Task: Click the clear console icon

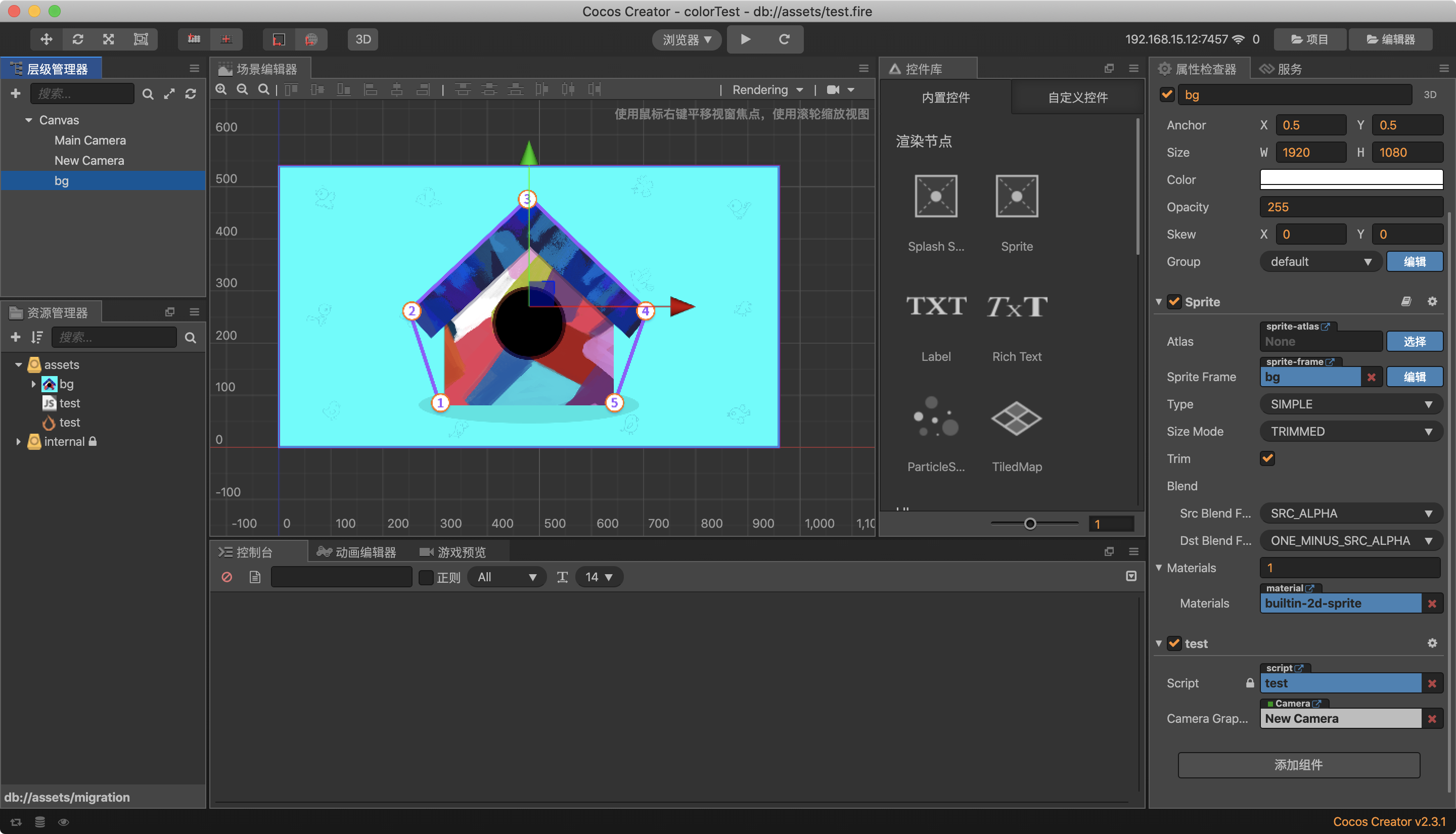Action: 227,577
